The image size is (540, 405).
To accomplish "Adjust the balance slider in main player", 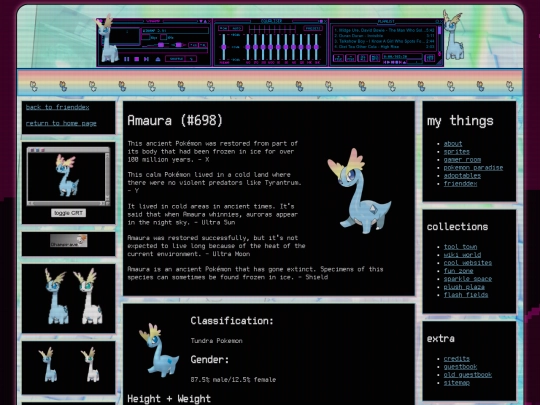I will point(178,45).
